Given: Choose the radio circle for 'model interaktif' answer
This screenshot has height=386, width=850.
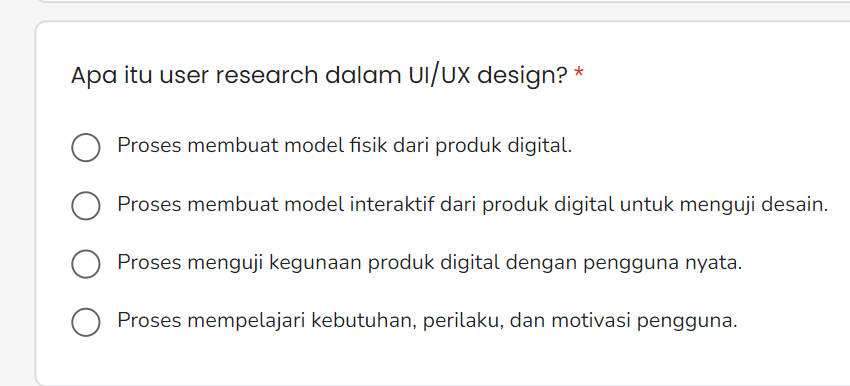Looking at the screenshot, I should pyautogui.click(x=86, y=205).
